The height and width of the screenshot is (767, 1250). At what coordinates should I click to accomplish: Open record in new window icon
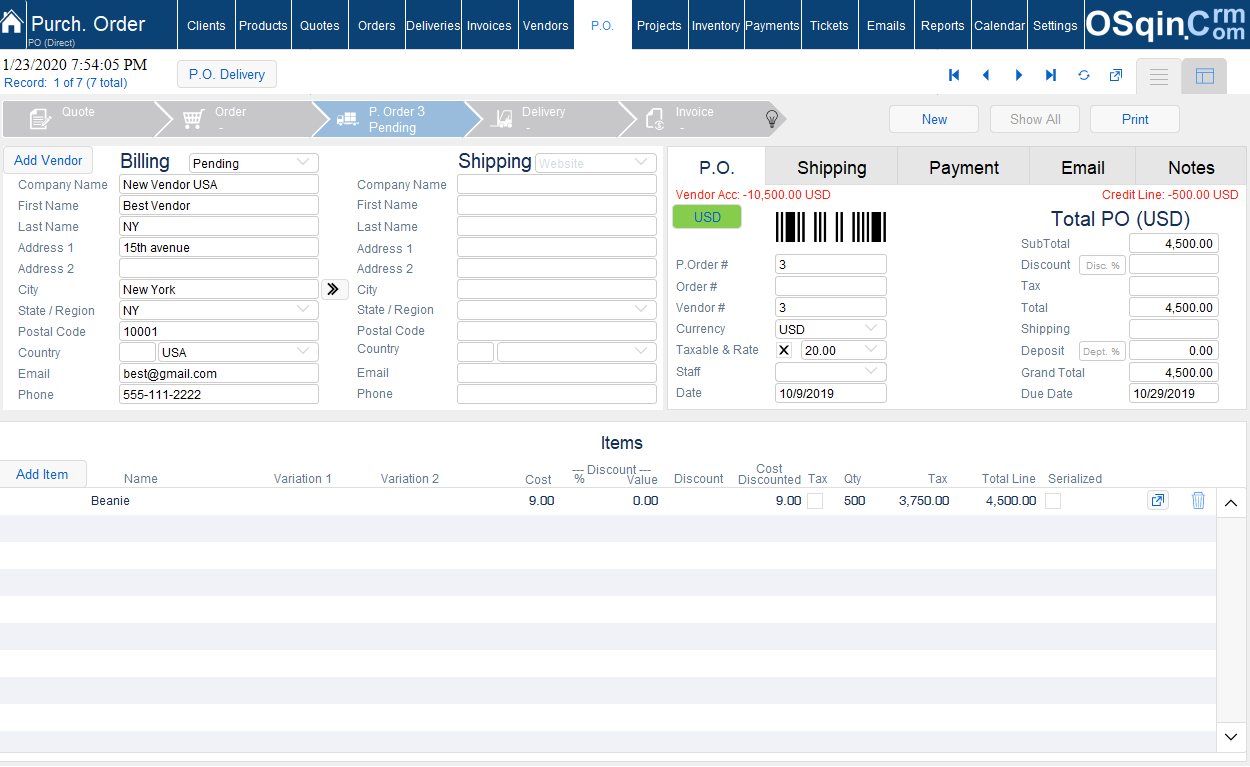point(1116,75)
